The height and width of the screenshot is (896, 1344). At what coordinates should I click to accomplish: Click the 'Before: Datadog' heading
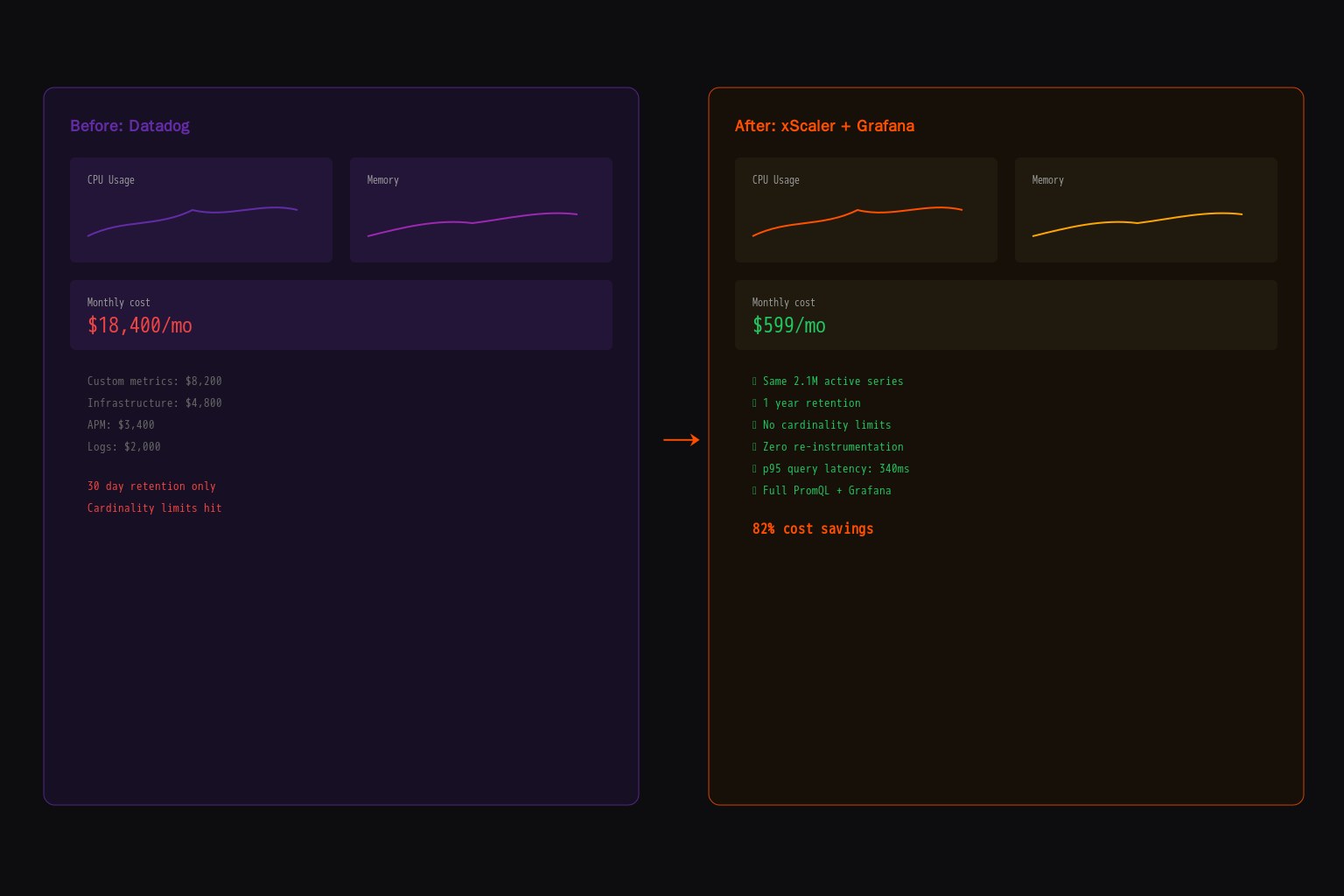pos(129,126)
